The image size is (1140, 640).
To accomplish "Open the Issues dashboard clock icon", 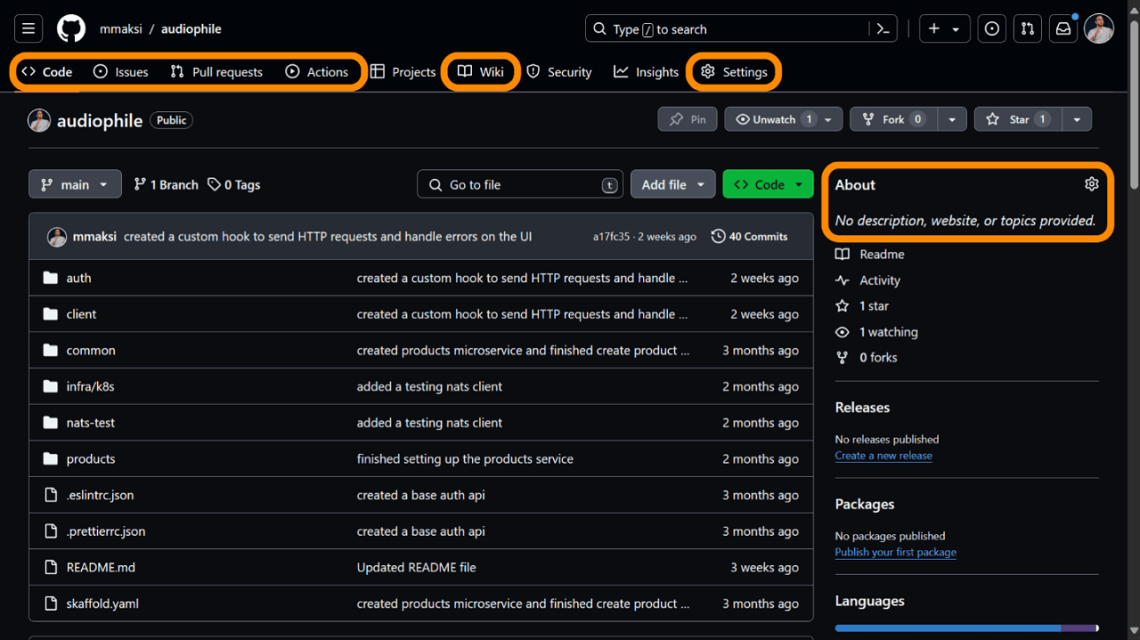I will [x=991, y=28].
